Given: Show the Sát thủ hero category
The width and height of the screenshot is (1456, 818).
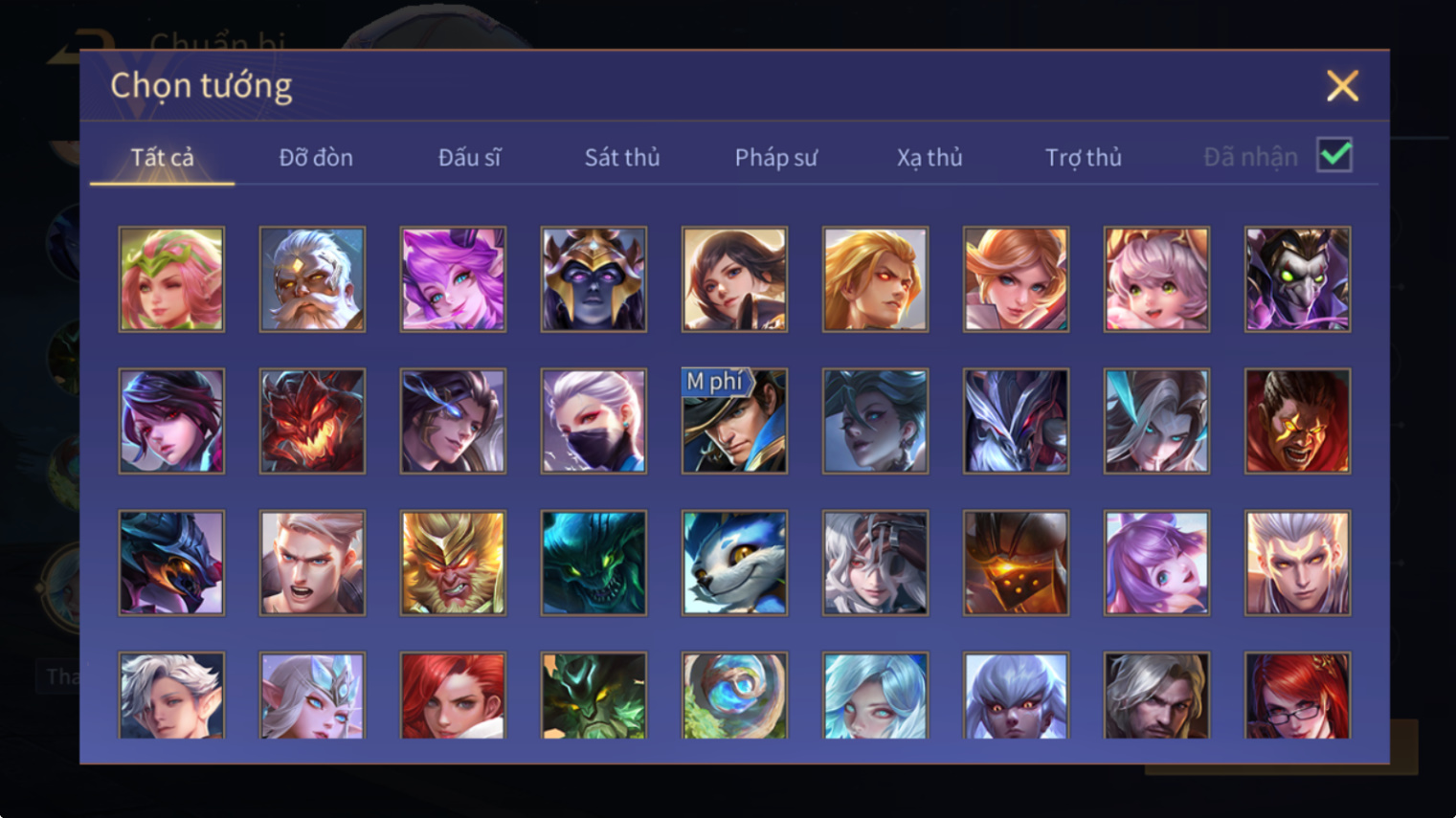Looking at the screenshot, I should [622, 157].
